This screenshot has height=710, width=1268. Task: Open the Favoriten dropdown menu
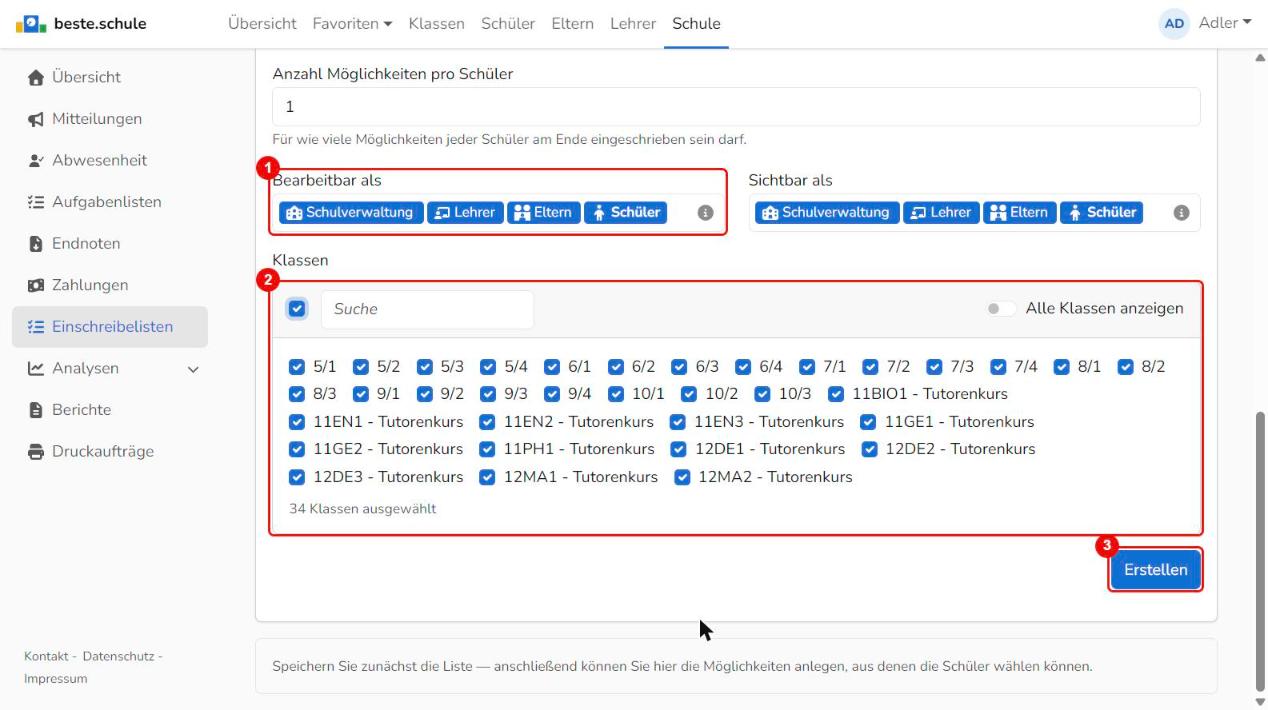click(352, 23)
